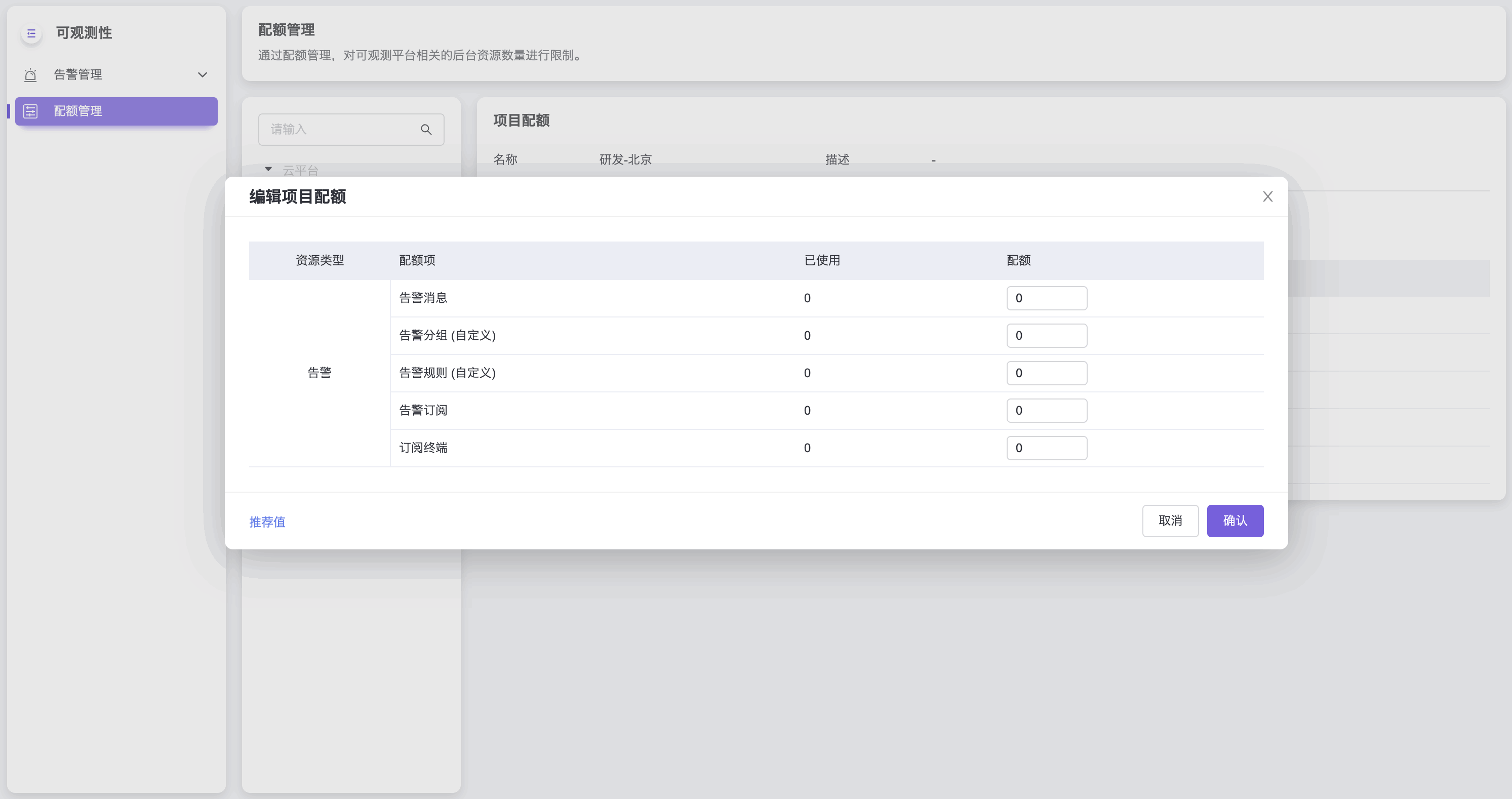Close the 编辑项目配额 dialog
The width and height of the screenshot is (1512, 799).
pyautogui.click(x=1267, y=196)
